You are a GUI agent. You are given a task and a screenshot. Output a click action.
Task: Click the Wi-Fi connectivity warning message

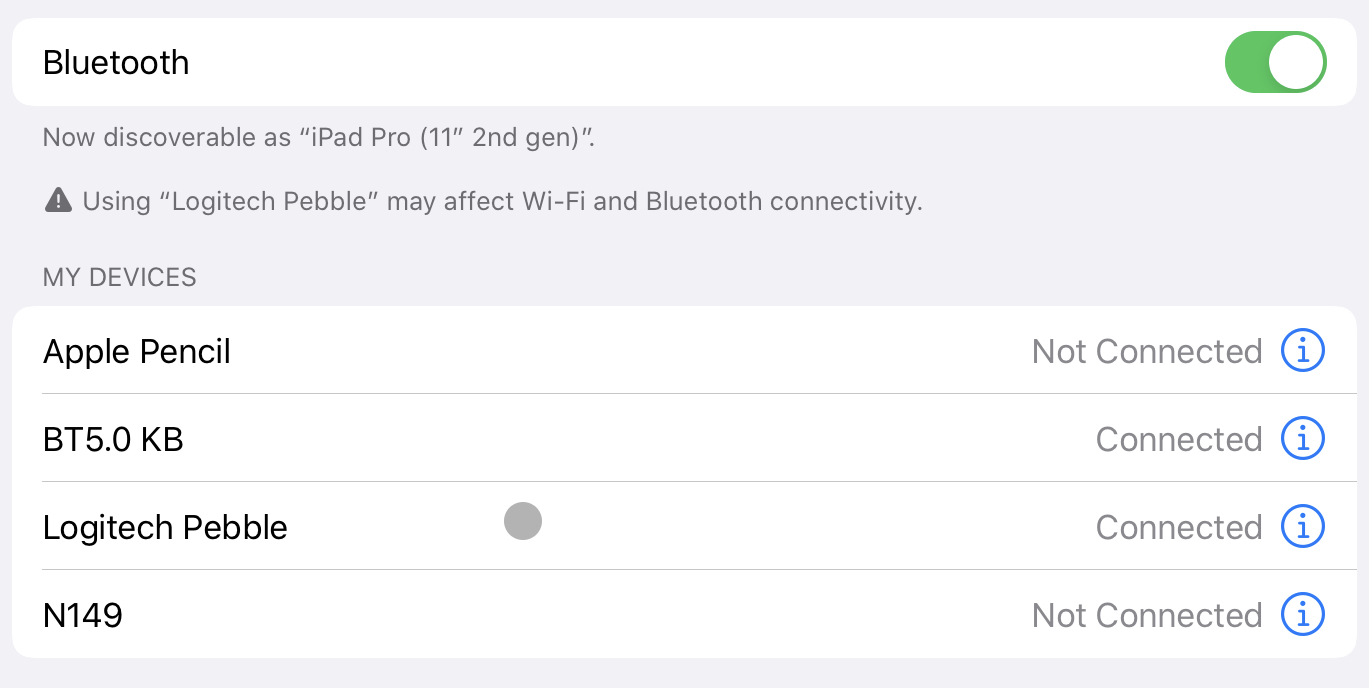point(502,201)
